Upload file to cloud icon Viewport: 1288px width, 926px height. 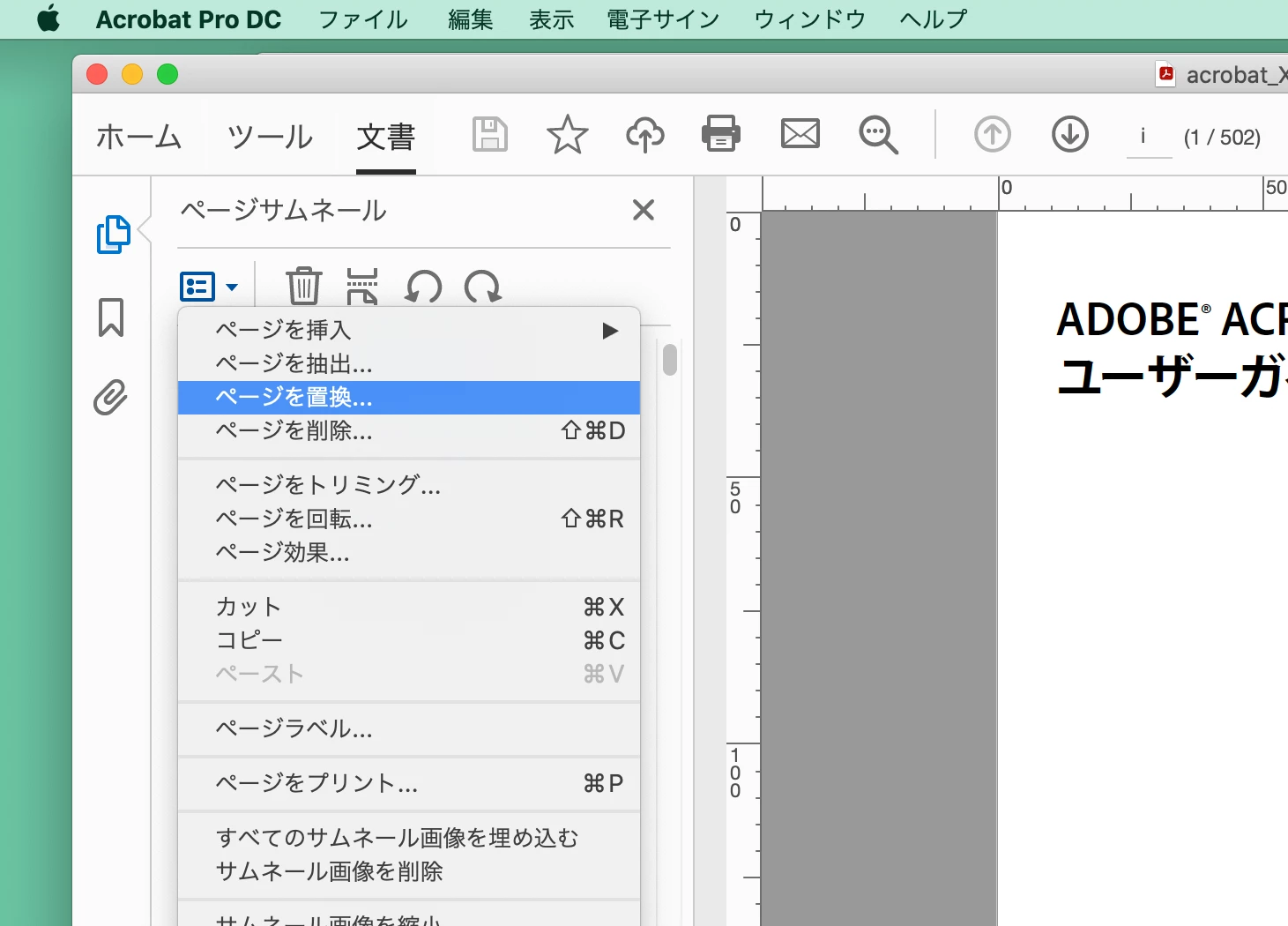(x=645, y=135)
